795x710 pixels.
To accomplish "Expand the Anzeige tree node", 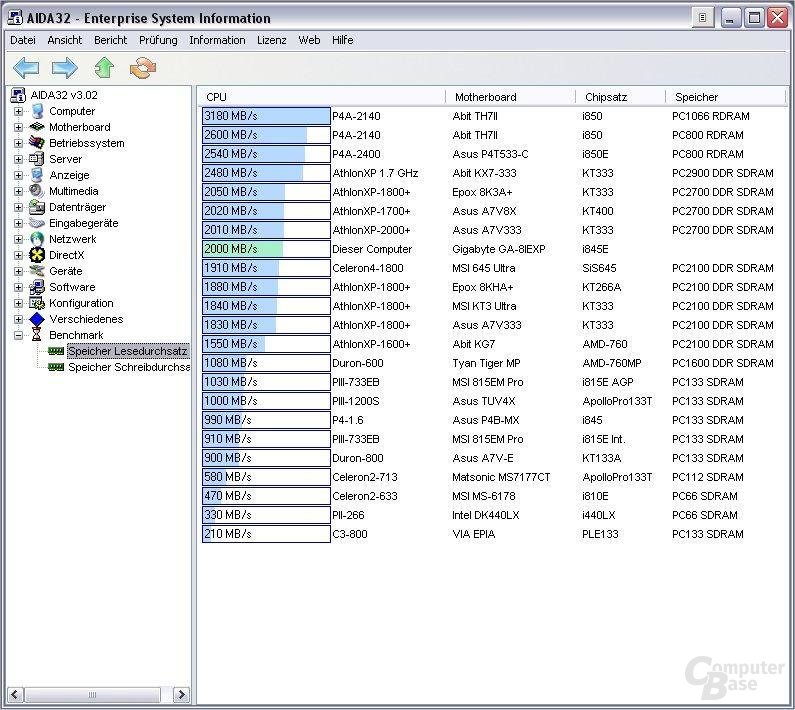I will [x=18, y=175].
